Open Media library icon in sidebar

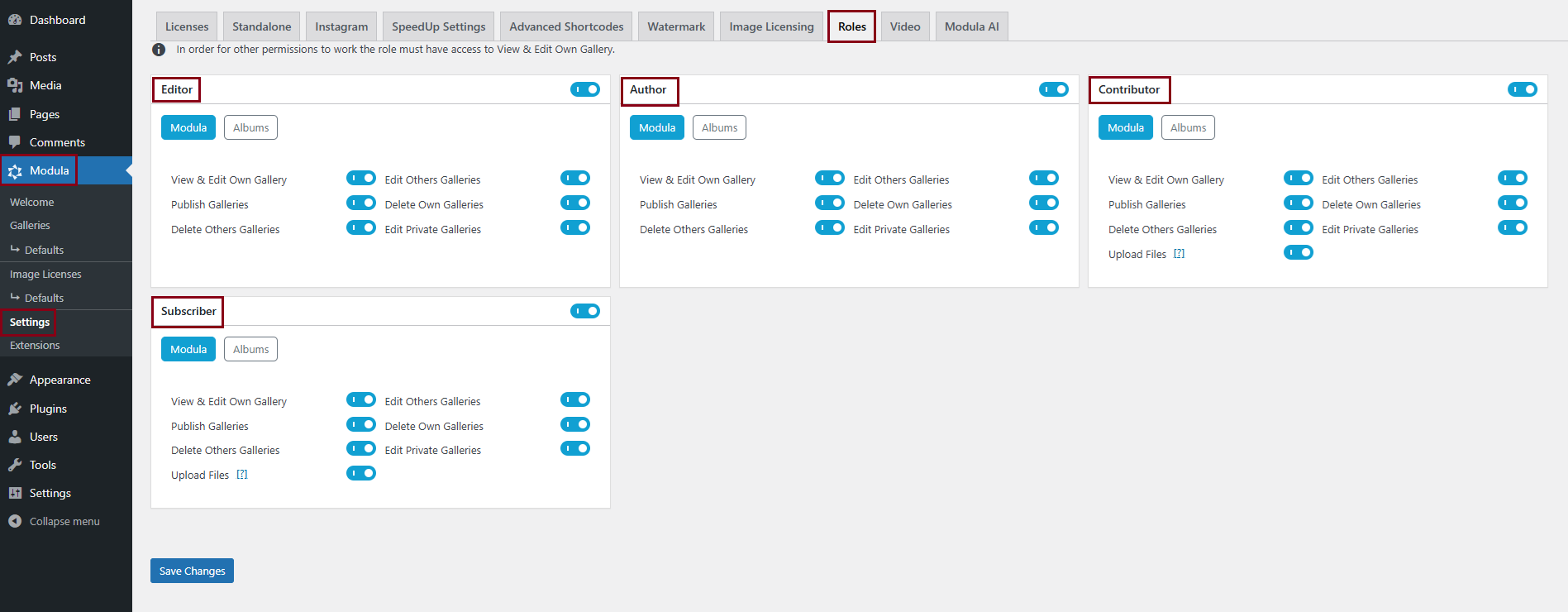coord(15,85)
